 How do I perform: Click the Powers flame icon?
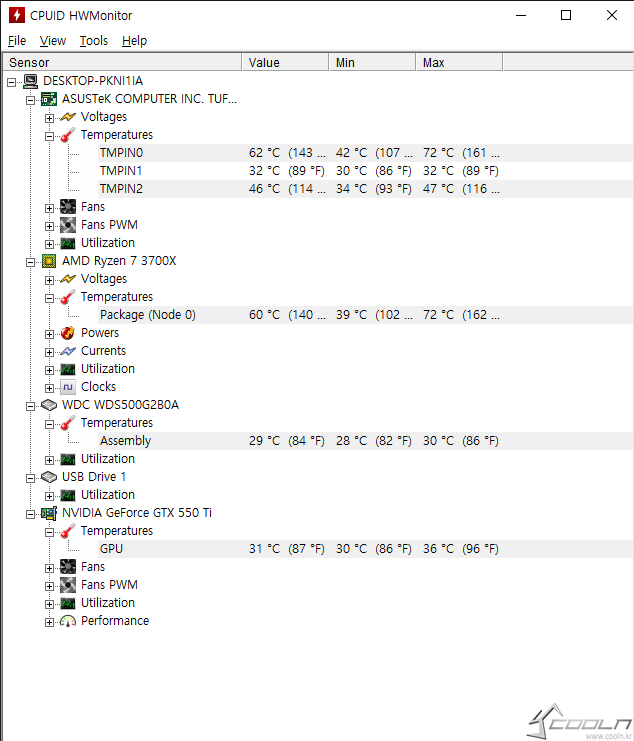coord(68,333)
